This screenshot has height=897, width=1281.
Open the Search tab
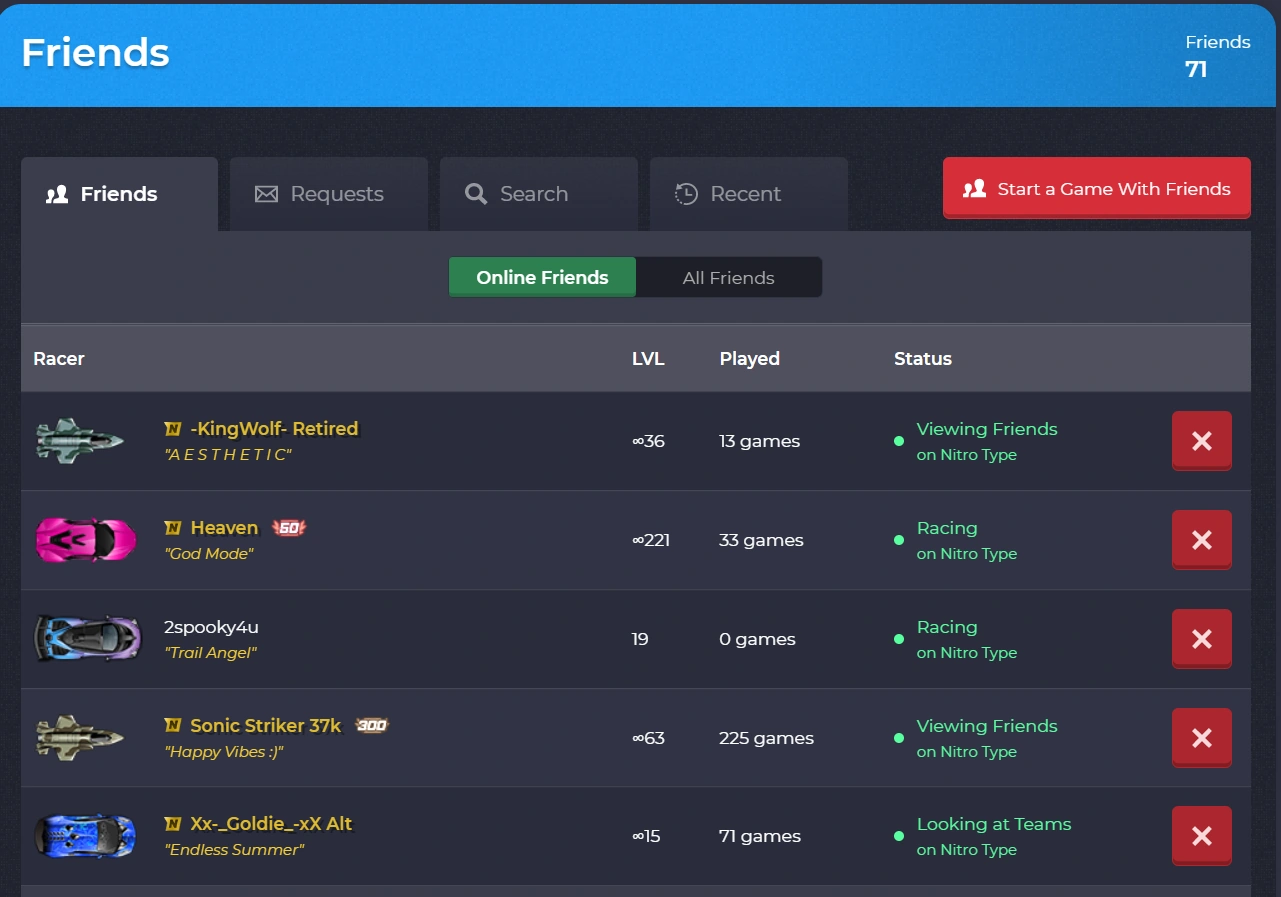coord(539,194)
